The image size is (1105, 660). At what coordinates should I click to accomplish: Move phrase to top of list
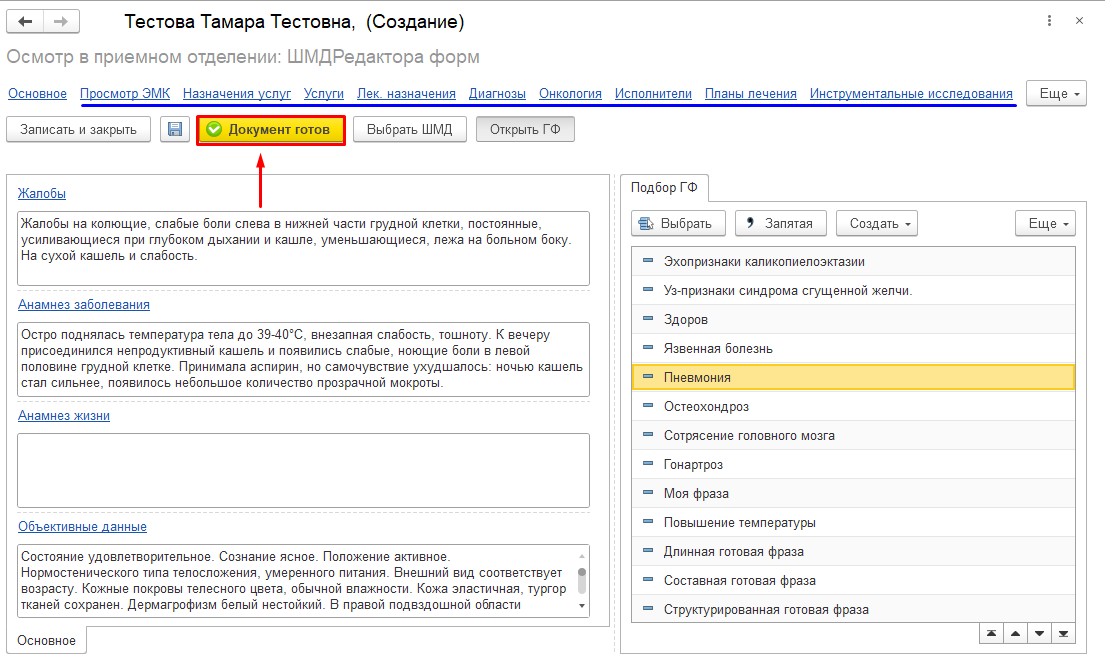pos(992,633)
